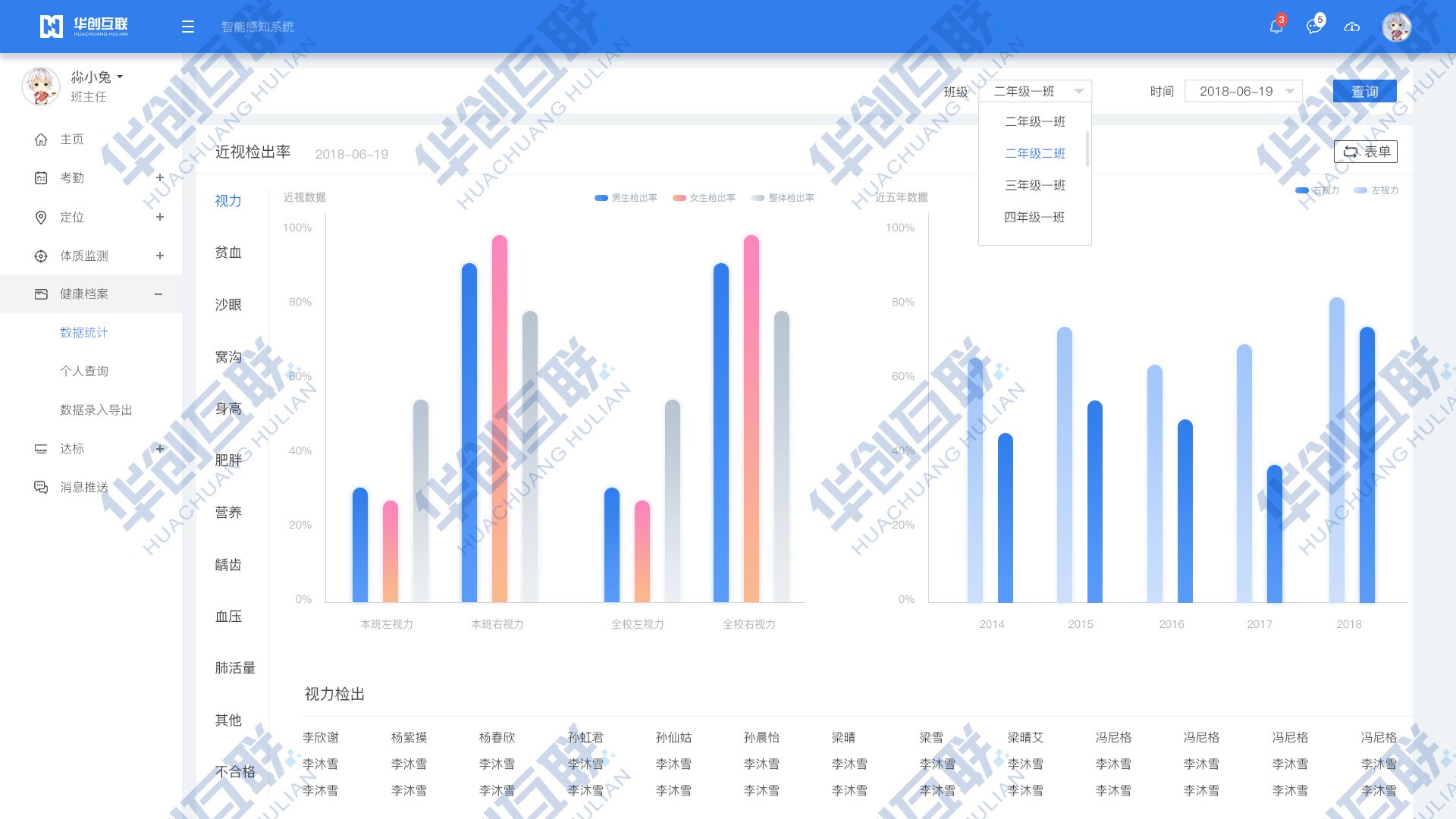This screenshot has width=1456, height=819.
Task: Toggle 男生检出率 legend series
Action: [x=626, y=198]
